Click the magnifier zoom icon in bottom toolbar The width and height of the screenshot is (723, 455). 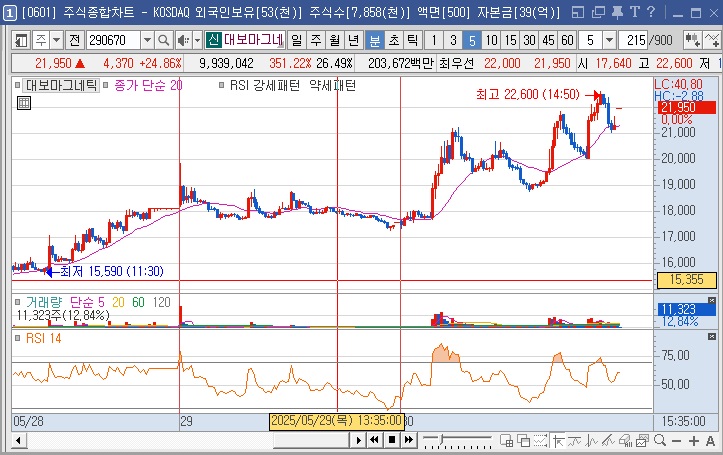(x=660, y=441)
